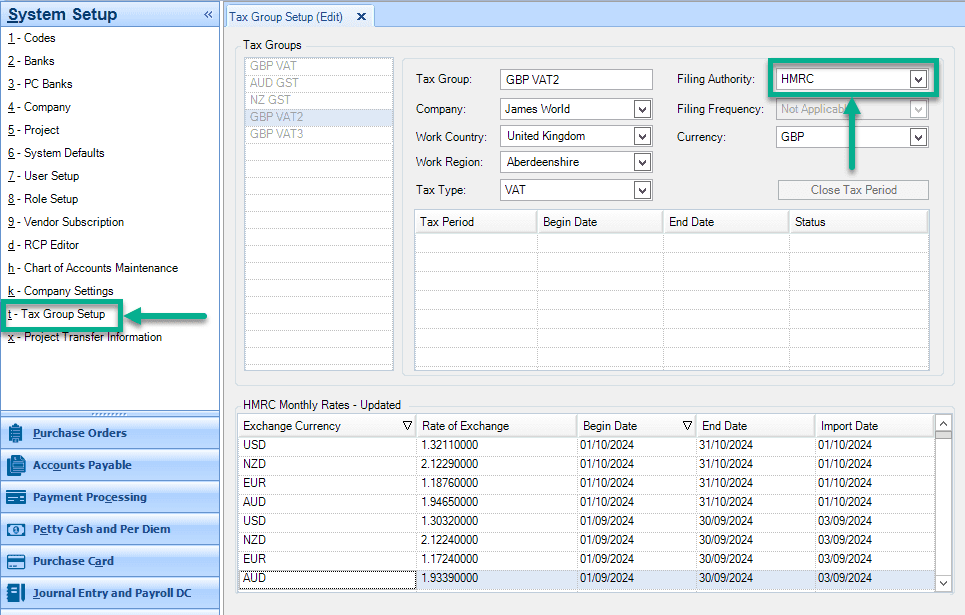This screenshot has width=965, height=615.
Task: Open t - Tax Group Setup entry
Action: pos(56,314)
